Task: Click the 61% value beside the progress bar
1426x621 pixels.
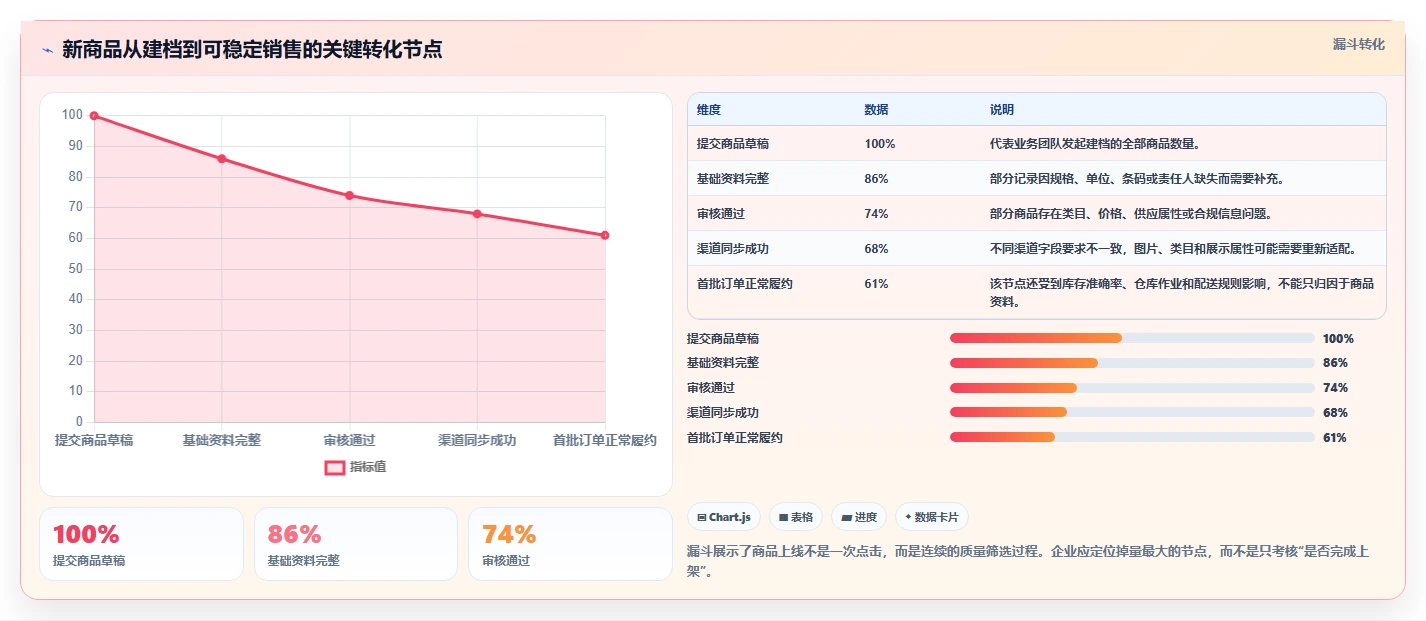Action: coord(1335,438)
